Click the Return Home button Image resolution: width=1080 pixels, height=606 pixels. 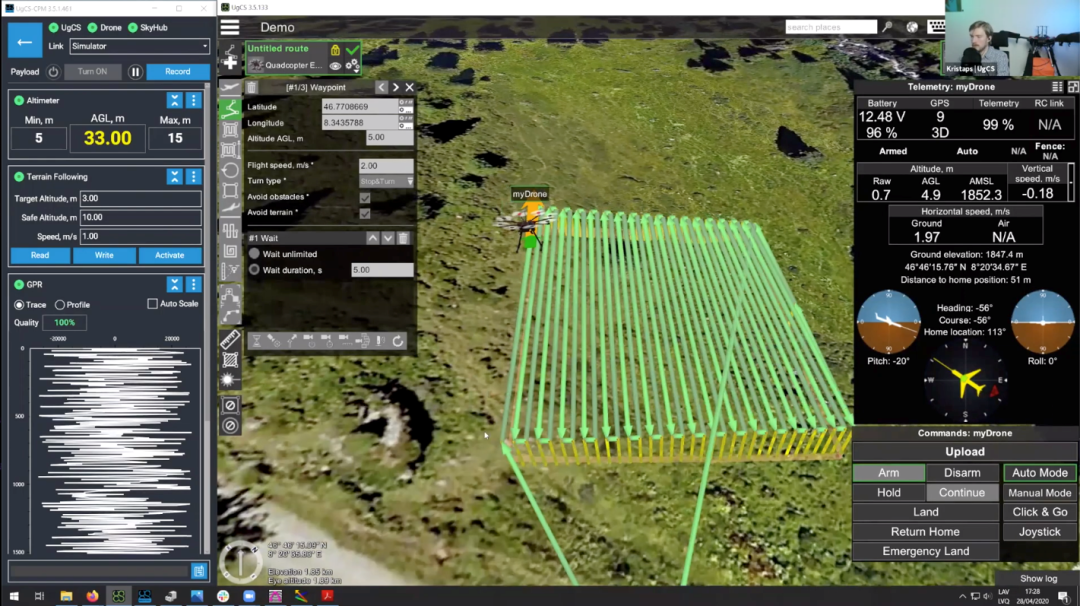(925, 532)
